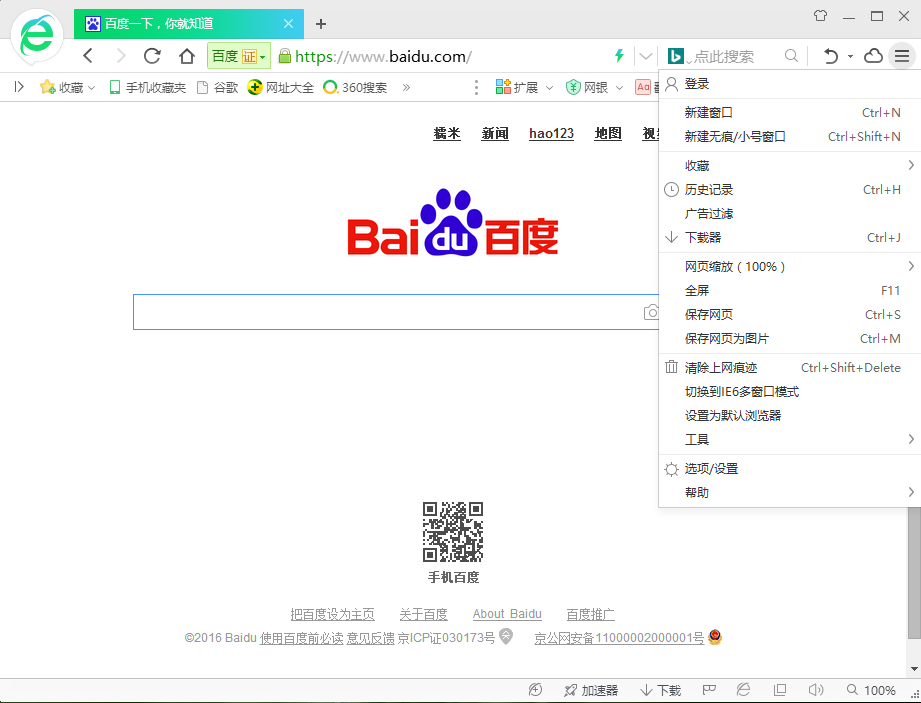This screenshot has height=703, width=921.
Task: Click the lightning speed mode icon
Action: coord(619,56)
